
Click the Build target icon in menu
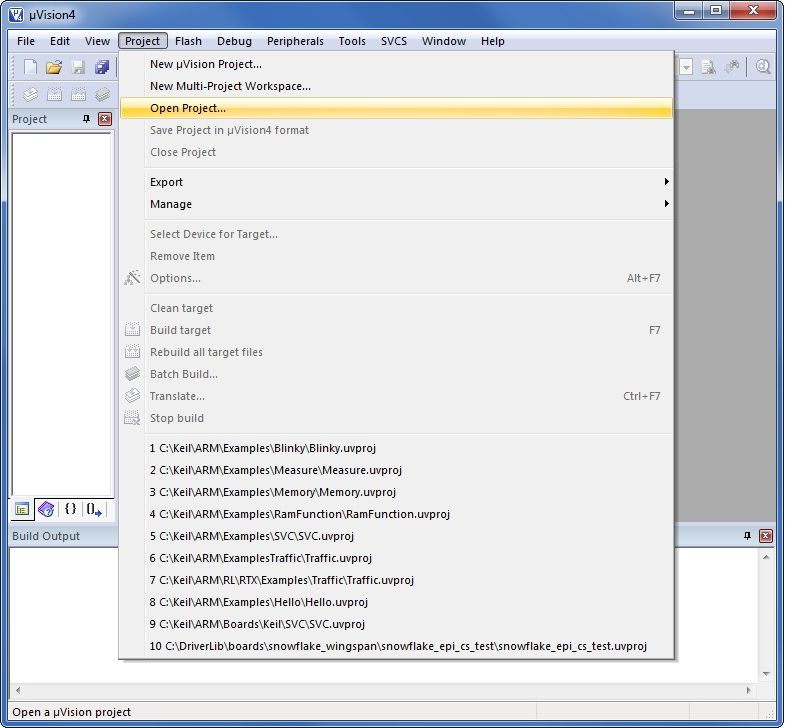(132, 329)
